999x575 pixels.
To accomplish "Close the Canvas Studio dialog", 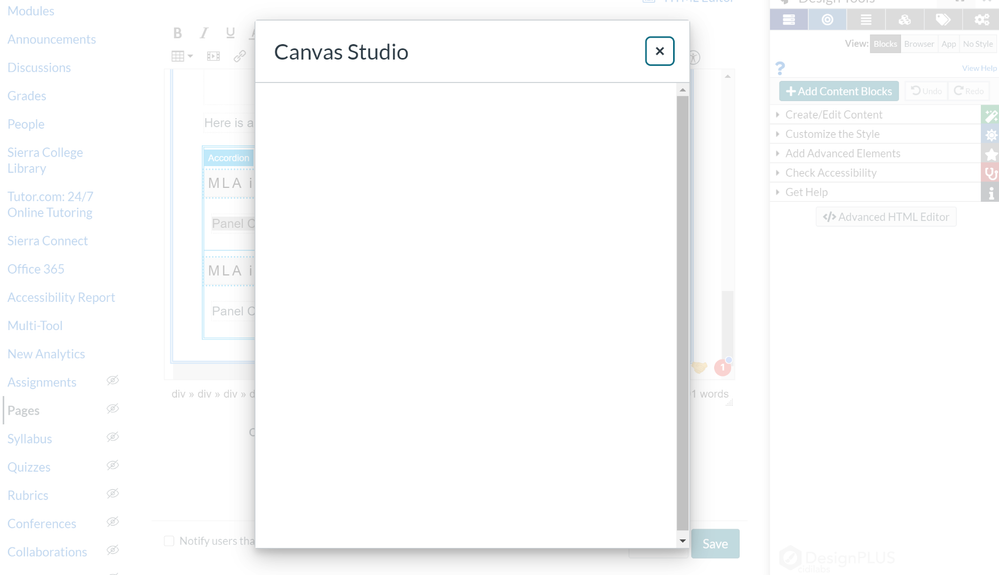I will [x=659, y=51].
